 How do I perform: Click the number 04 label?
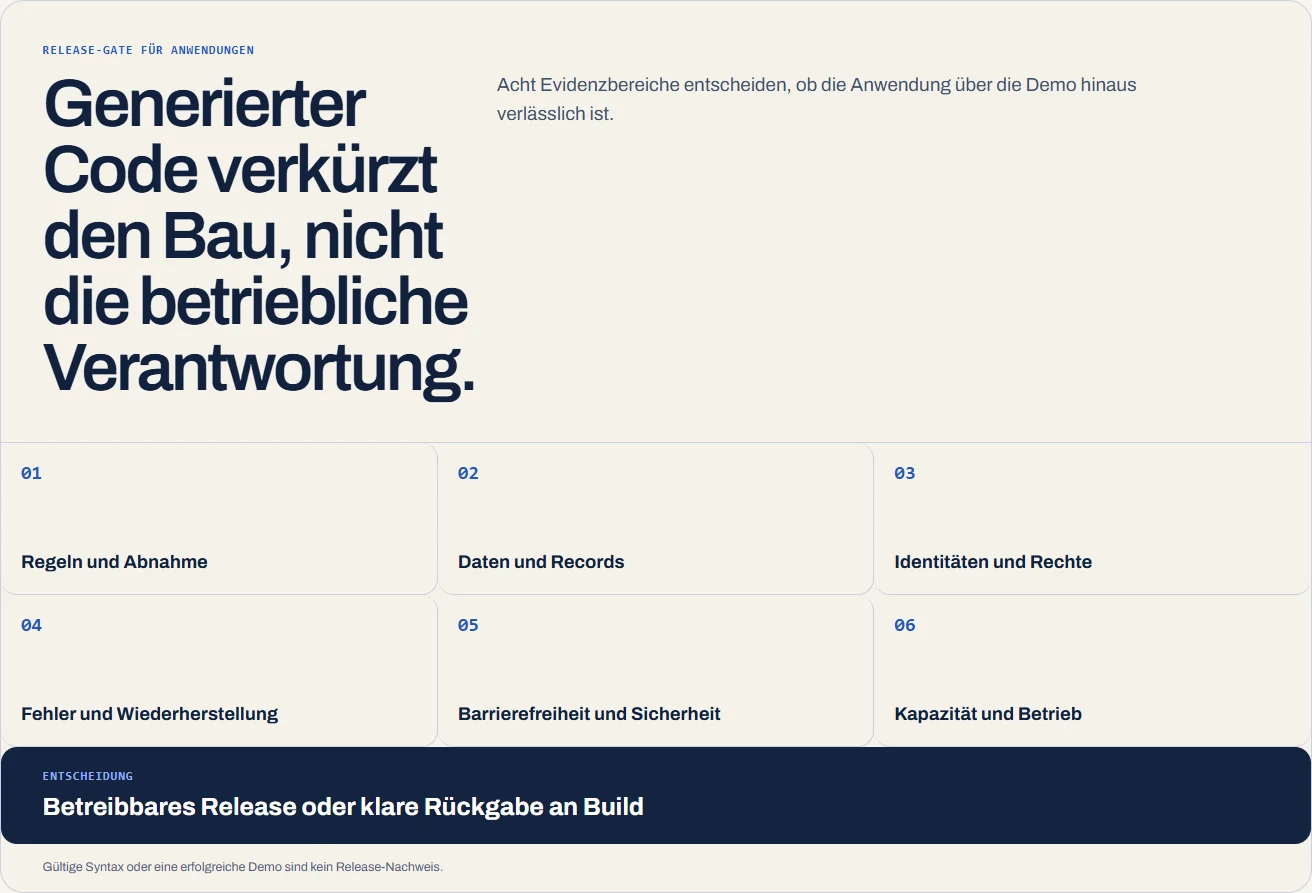tap(31, 625)
